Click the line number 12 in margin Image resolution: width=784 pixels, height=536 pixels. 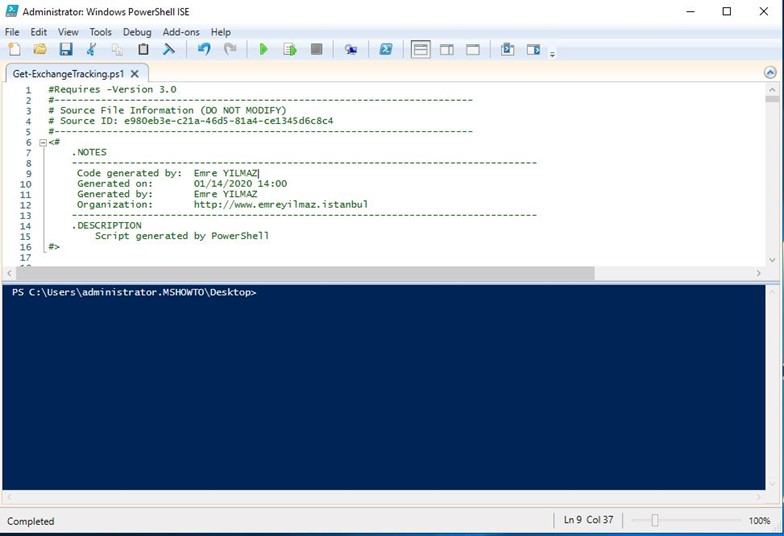[x=26, y=205]
